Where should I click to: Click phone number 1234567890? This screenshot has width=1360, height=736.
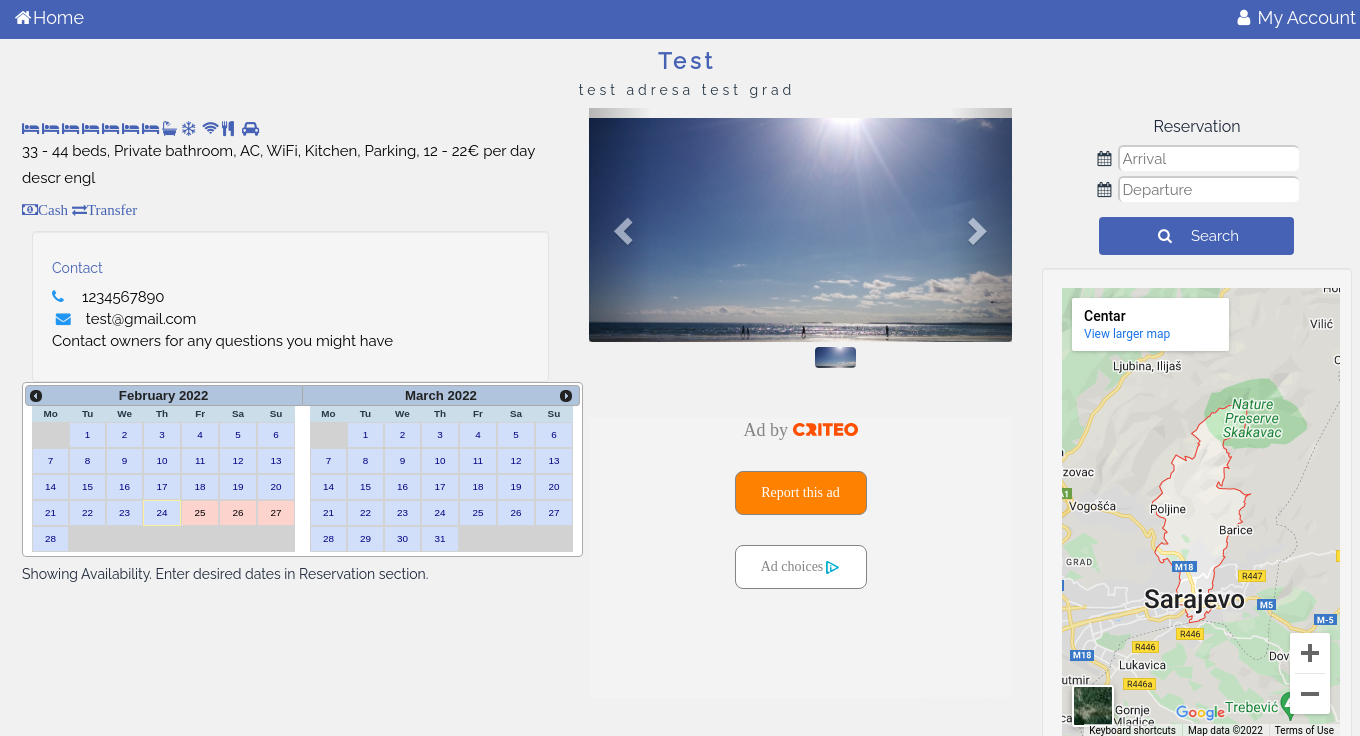(x=123, y=297)
